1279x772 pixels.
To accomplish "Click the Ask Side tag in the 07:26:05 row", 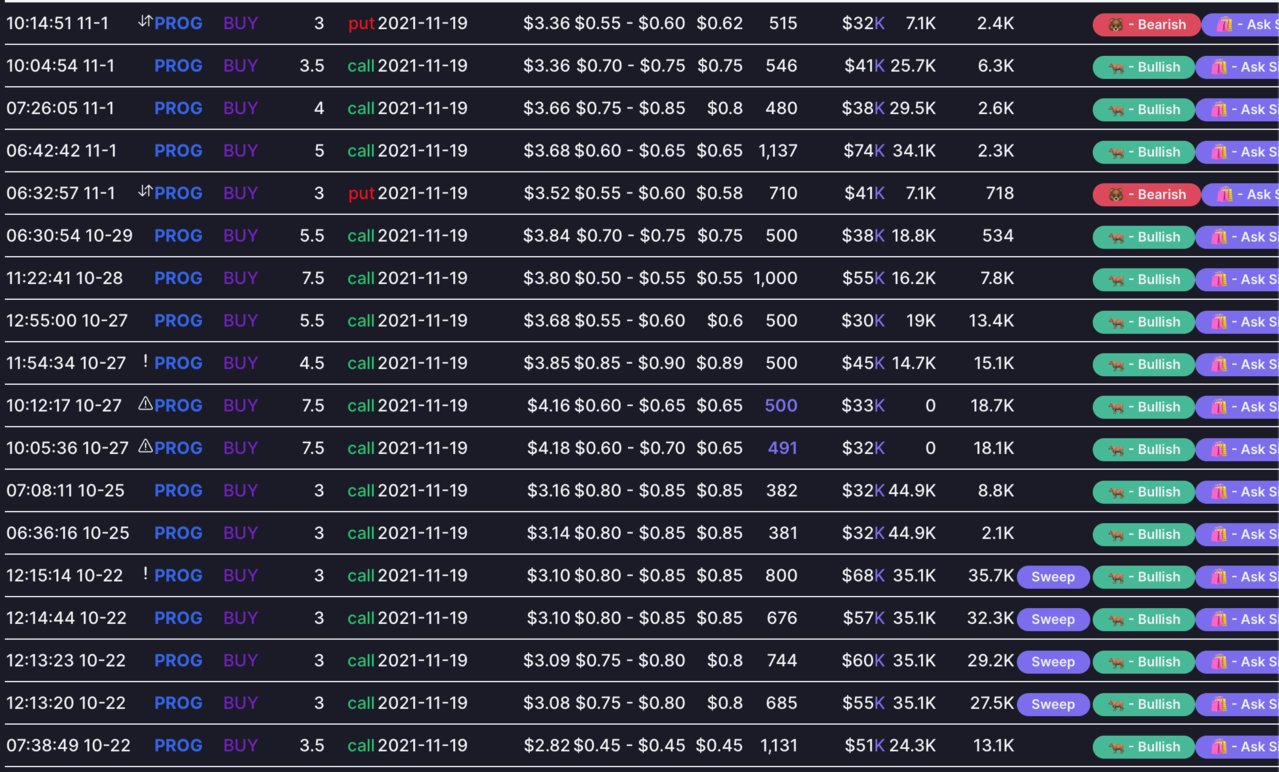I will point(1240,110).
